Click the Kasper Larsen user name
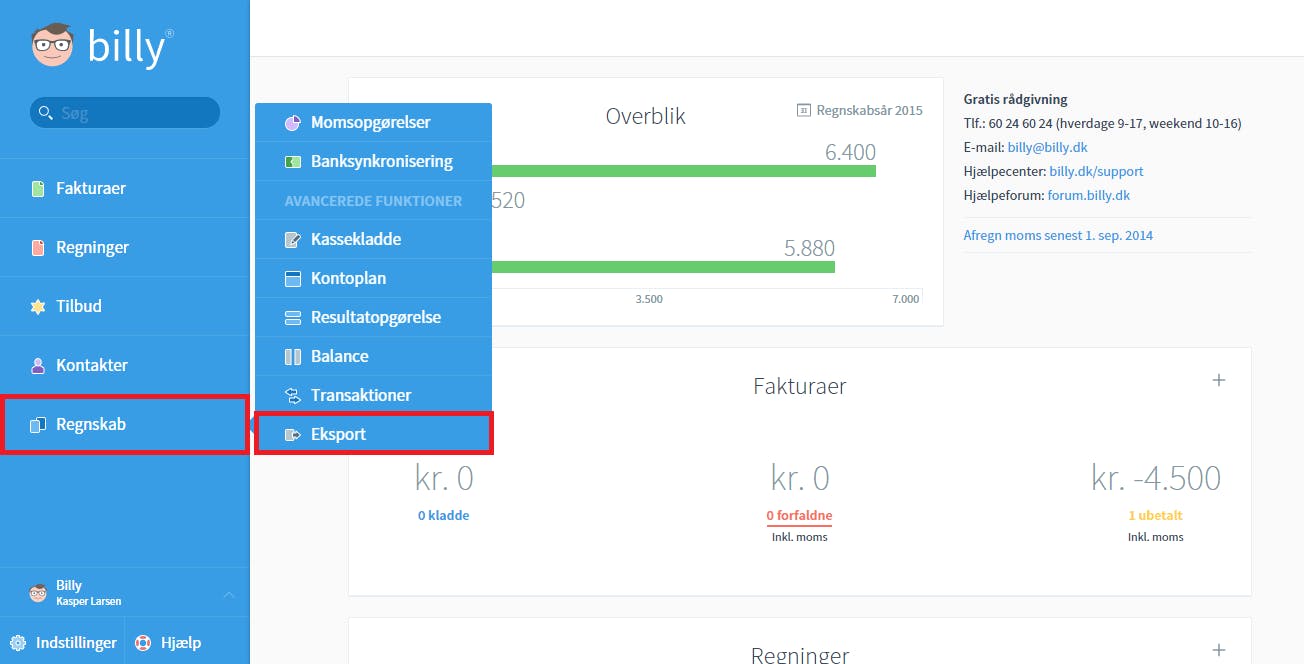1304x664 pixels. pyautogui.click(x=88, y=602)
